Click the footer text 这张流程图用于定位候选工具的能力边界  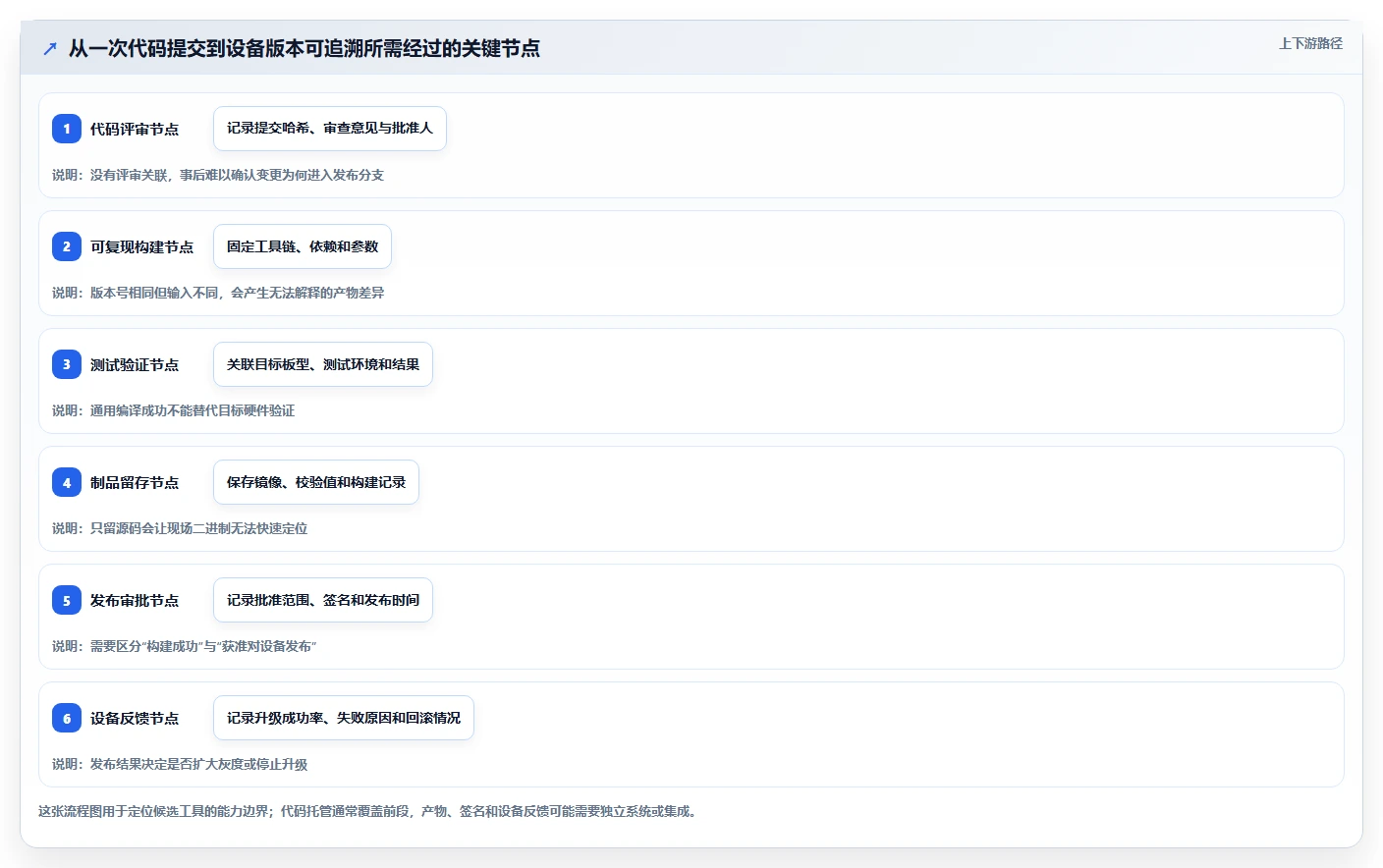pyautogui.click(x=368, y=811)
